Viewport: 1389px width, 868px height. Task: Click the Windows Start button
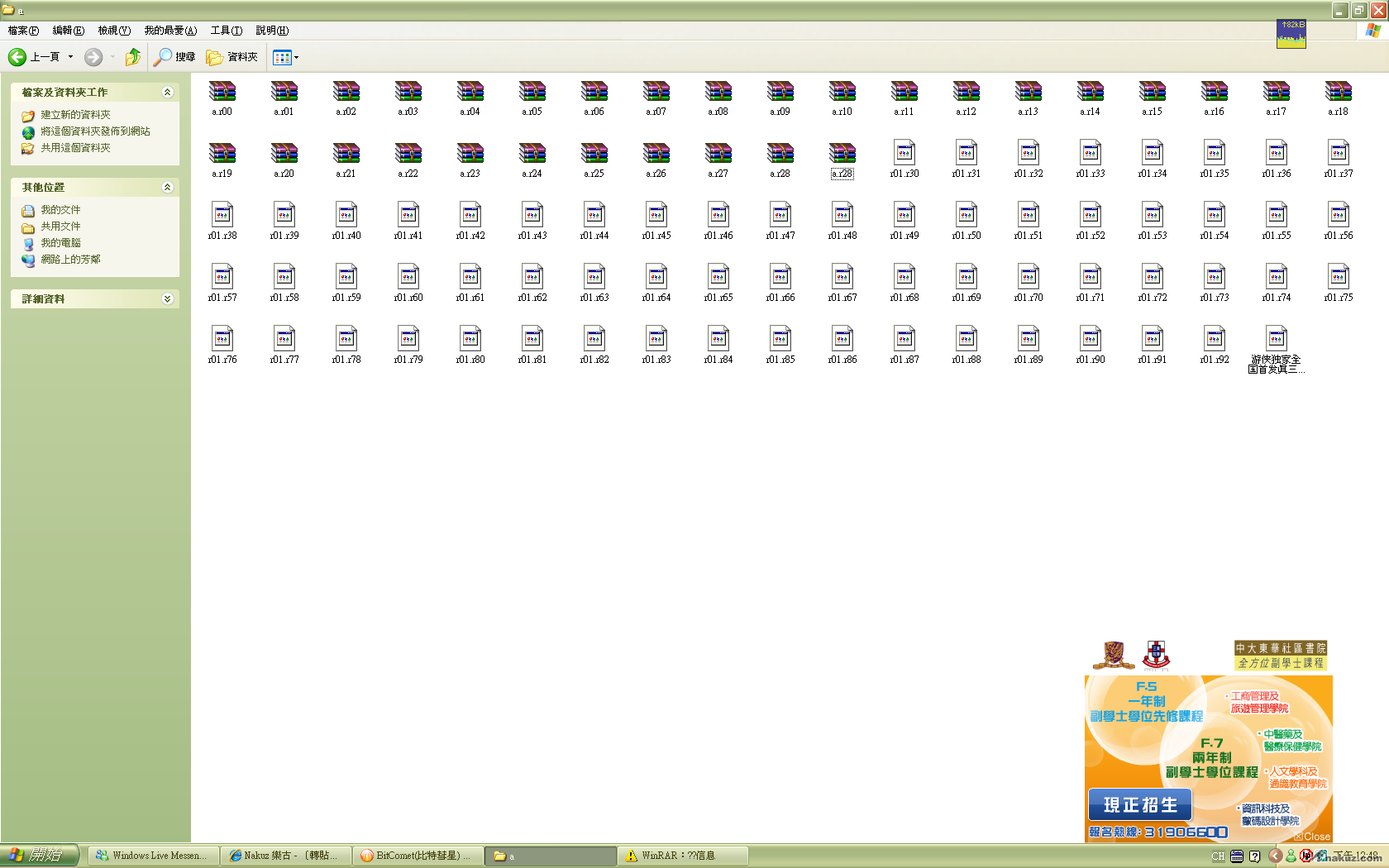[x=40, y=856]
